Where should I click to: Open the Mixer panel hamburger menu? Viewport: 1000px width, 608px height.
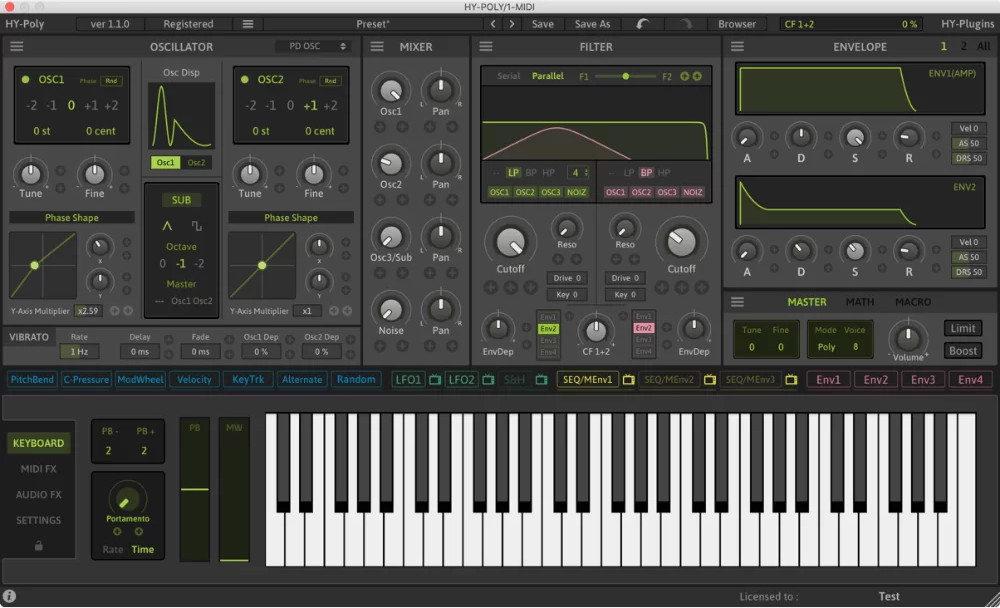click(376, 46)
